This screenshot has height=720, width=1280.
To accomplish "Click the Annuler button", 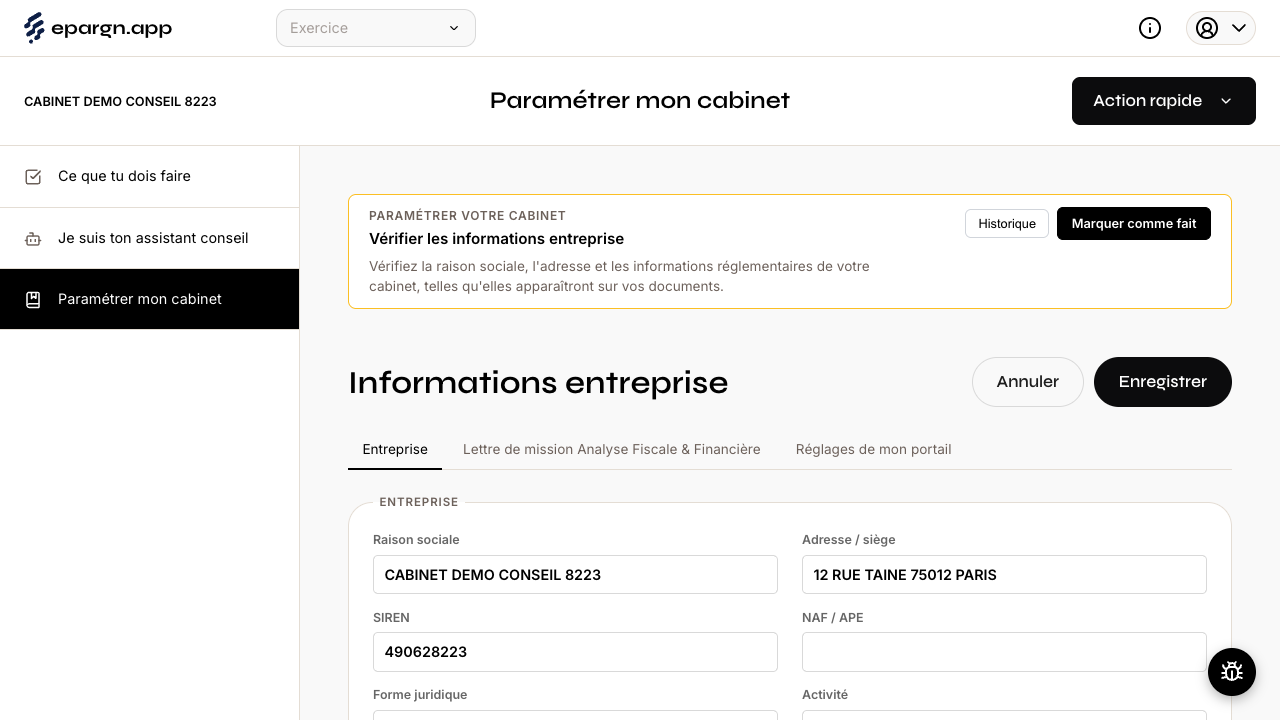I will 1028,382.
